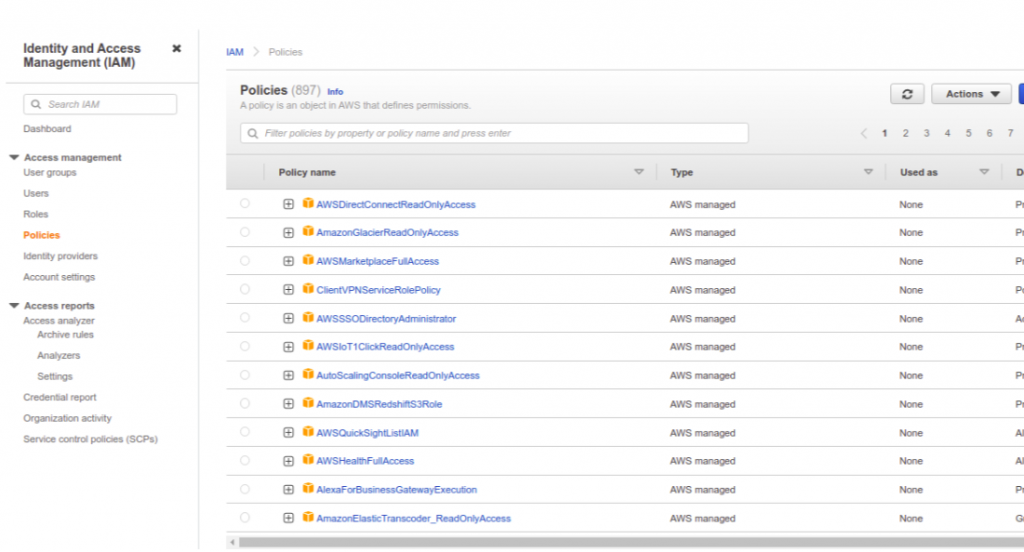Click the scrollbar left arrow

coord(232,542)
